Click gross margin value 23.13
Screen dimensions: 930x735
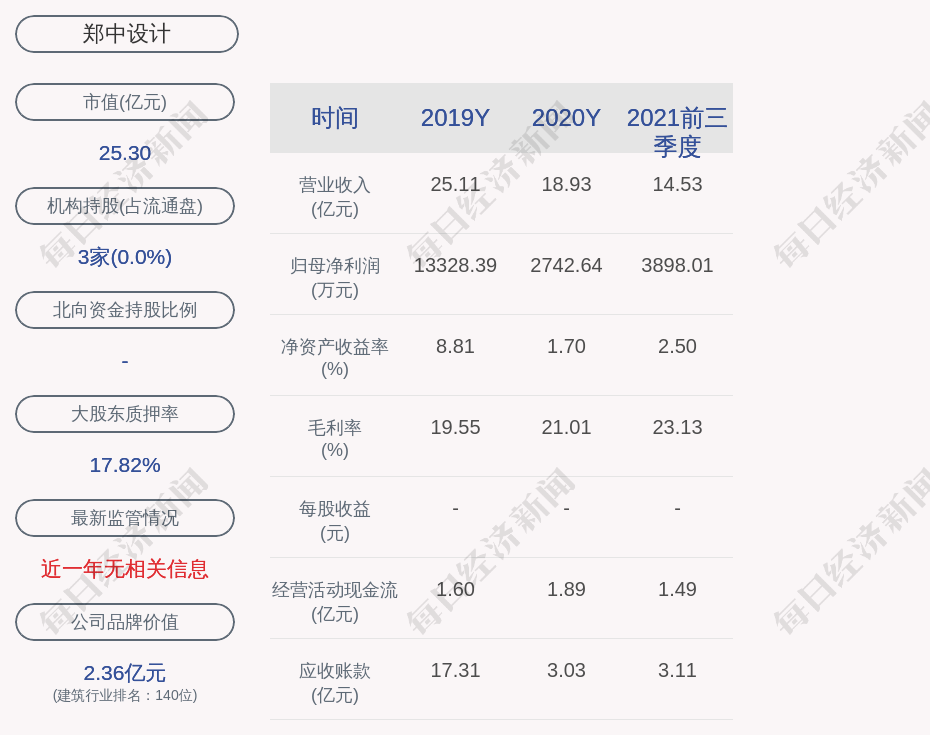pyautogui.click(x=677, y=427)
